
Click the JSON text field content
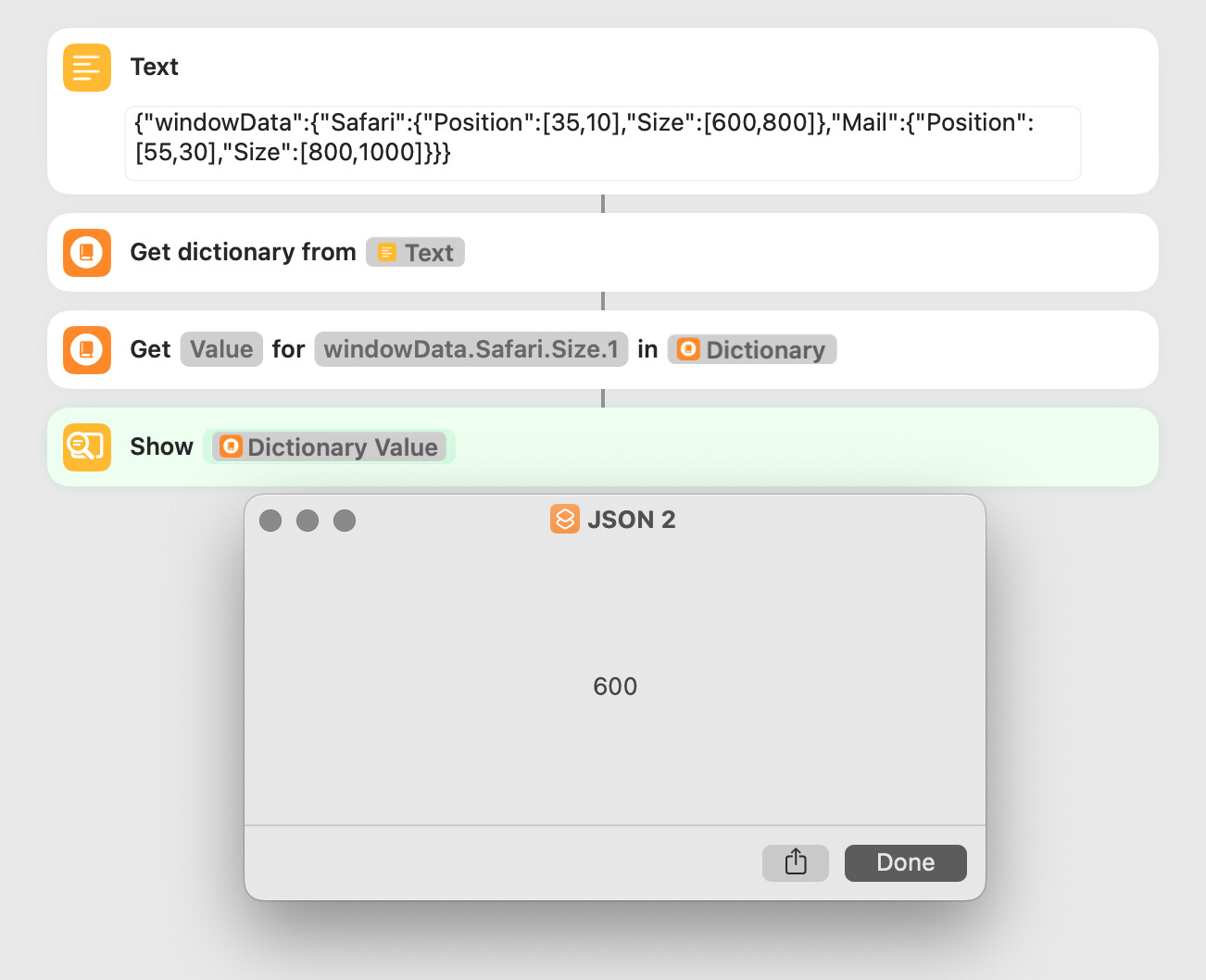tap(603, 144)
